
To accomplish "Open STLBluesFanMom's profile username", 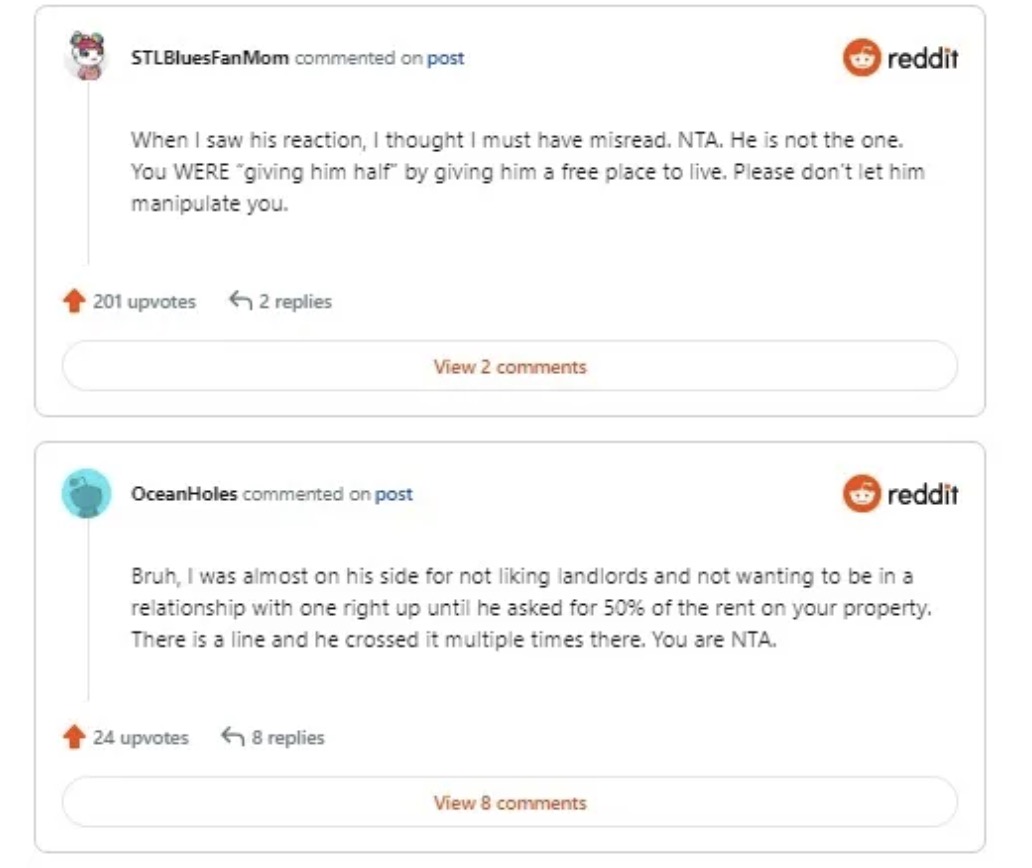I will [x=210, y=58].
